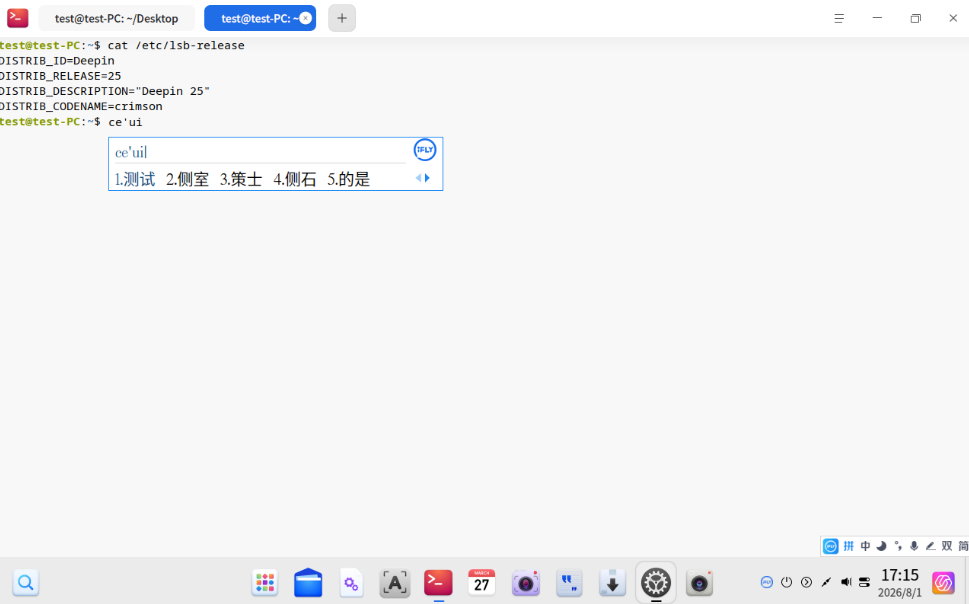Choose candidate 4 侧石

[295, 179]
